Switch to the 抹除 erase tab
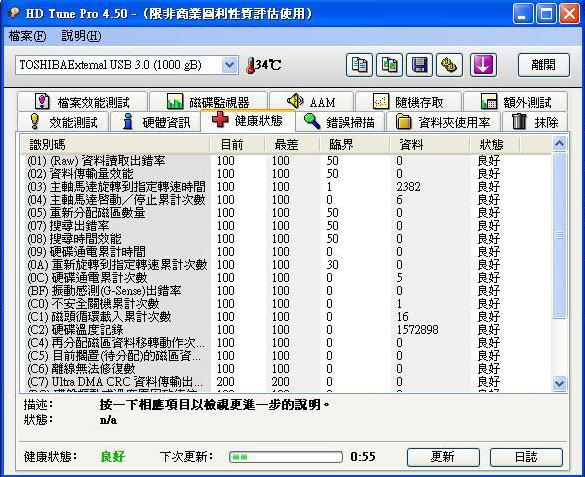This screenshot has width=585, height=477. (x=535, y=122)
